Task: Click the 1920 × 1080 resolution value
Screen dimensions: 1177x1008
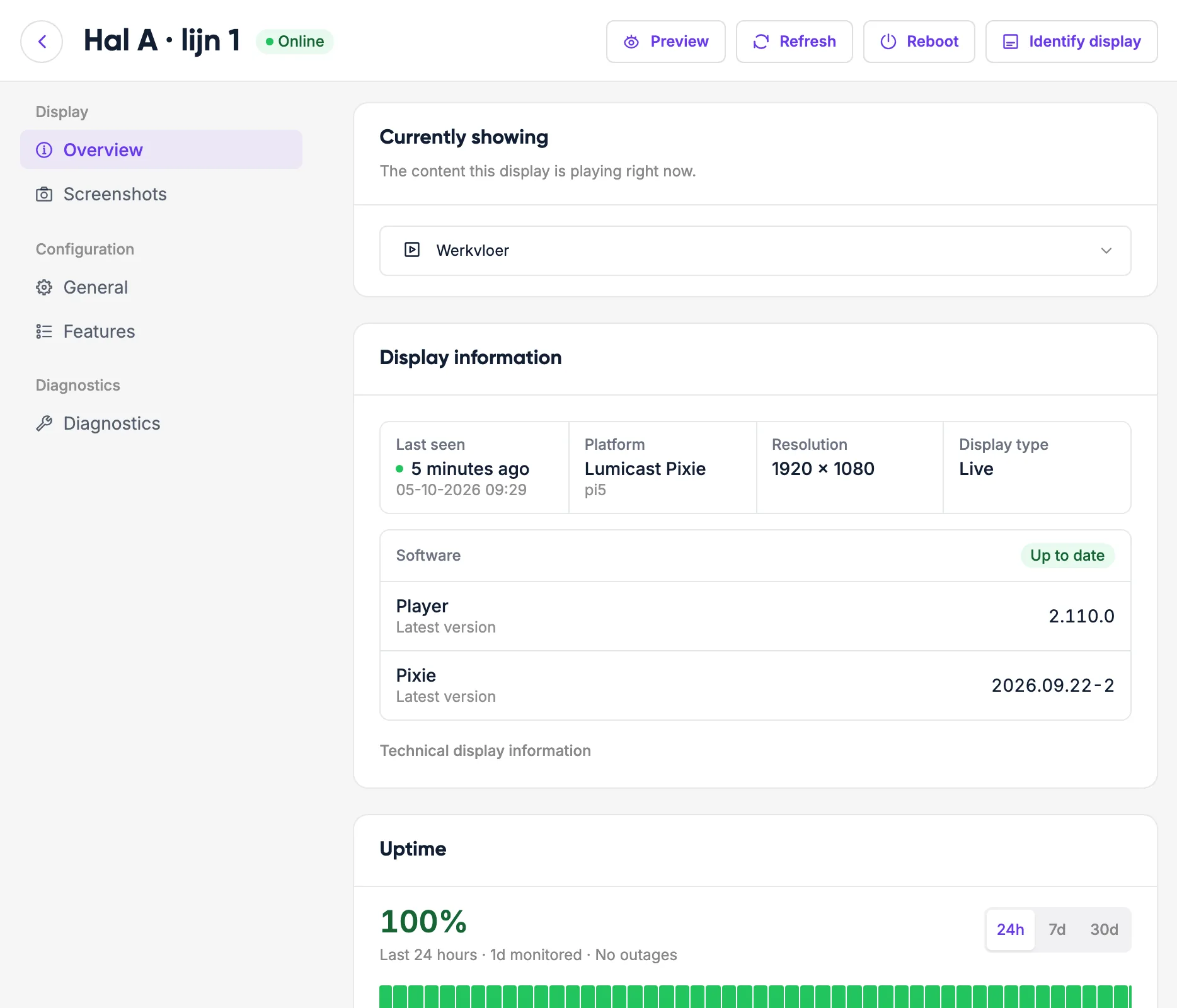Action: 823,469
